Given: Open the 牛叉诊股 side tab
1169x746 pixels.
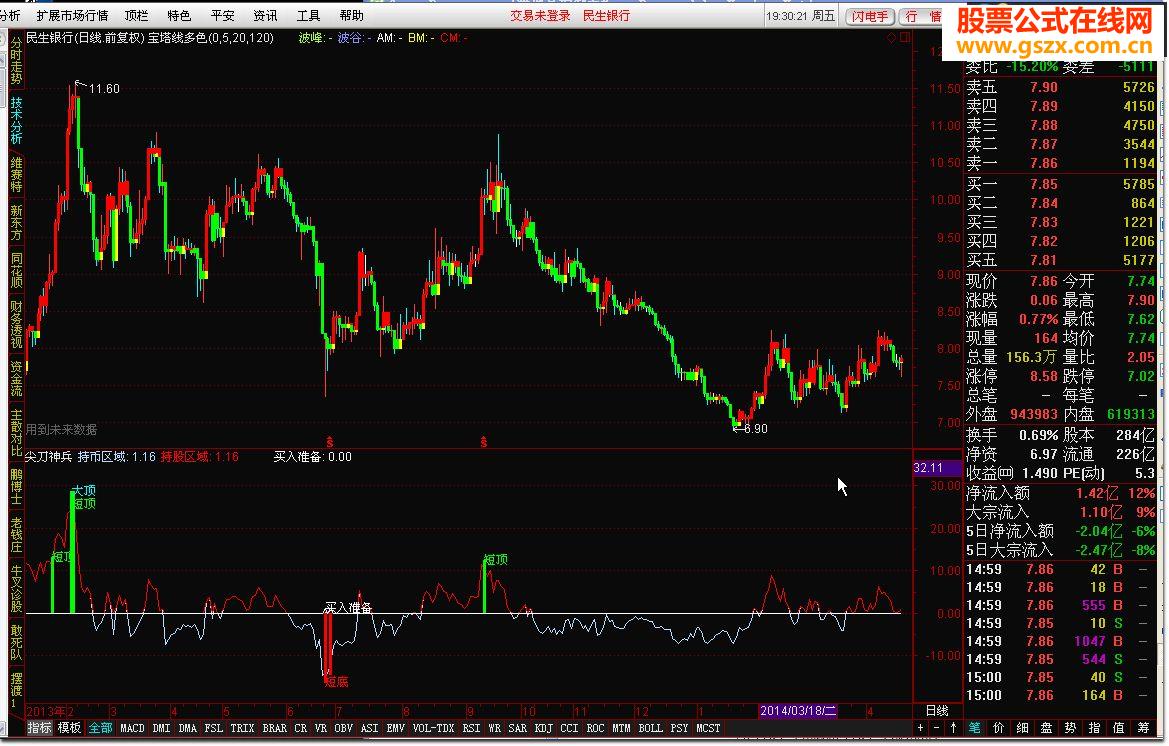Looking at the screenshot, I should click(16, 589).
